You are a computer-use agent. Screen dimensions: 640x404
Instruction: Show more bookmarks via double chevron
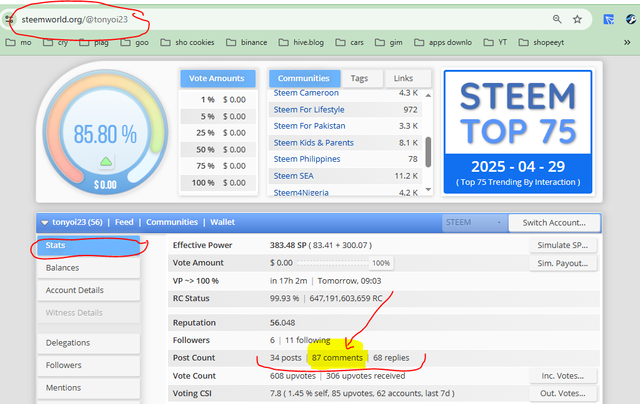[627, 42]
